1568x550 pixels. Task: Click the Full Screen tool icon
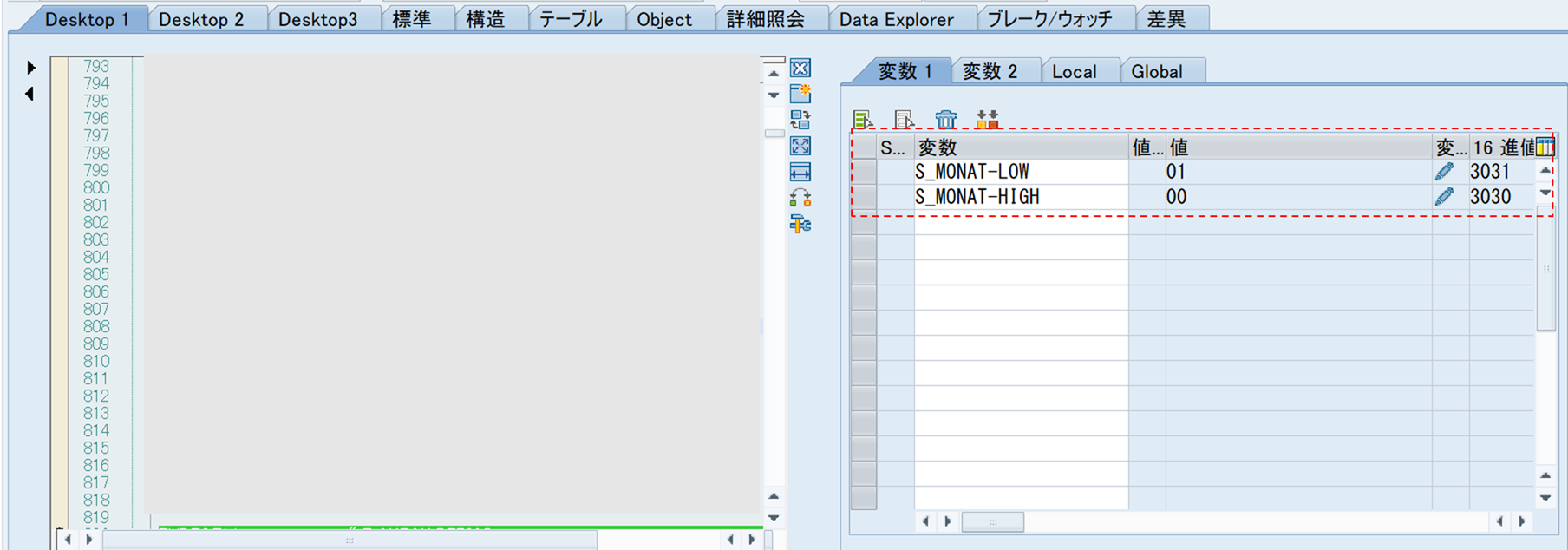coord(800,146)
